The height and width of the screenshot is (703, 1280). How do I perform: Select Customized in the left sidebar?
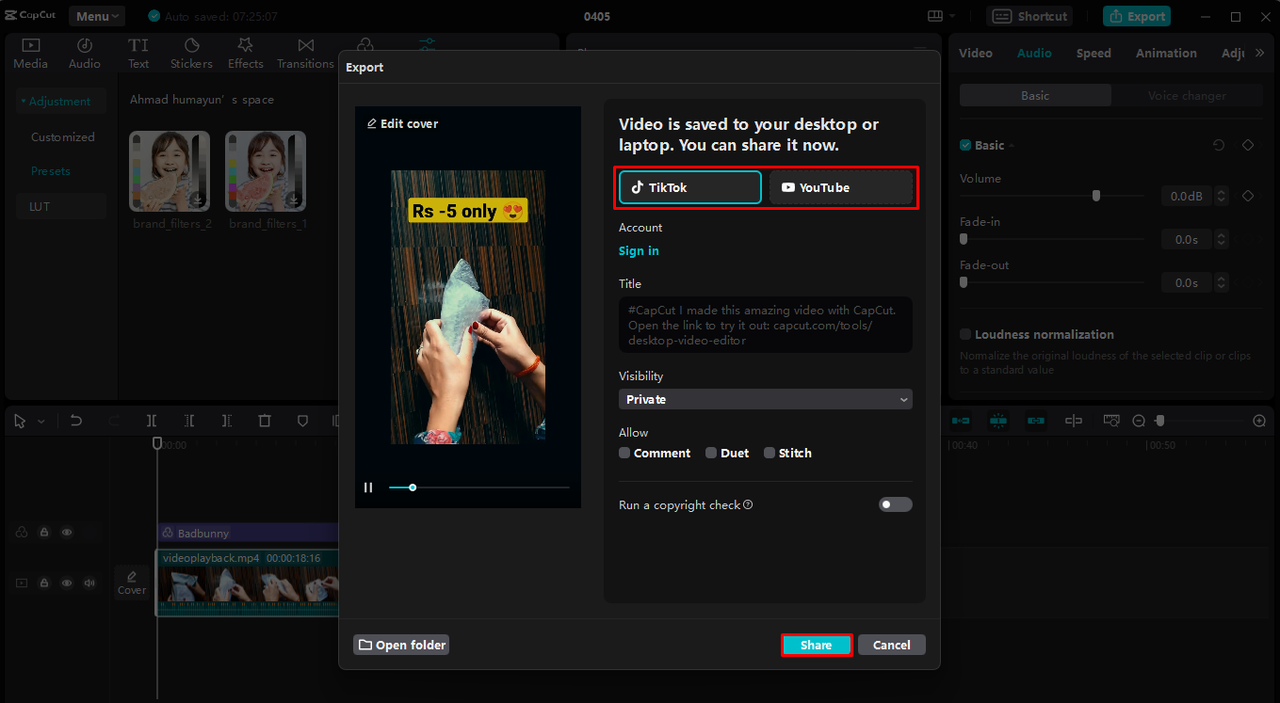pos(63,137)
